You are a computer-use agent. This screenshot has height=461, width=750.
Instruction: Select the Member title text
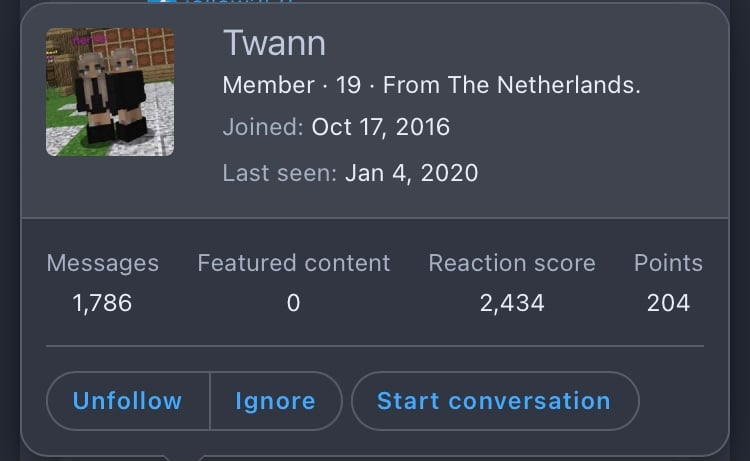[268, 85]
